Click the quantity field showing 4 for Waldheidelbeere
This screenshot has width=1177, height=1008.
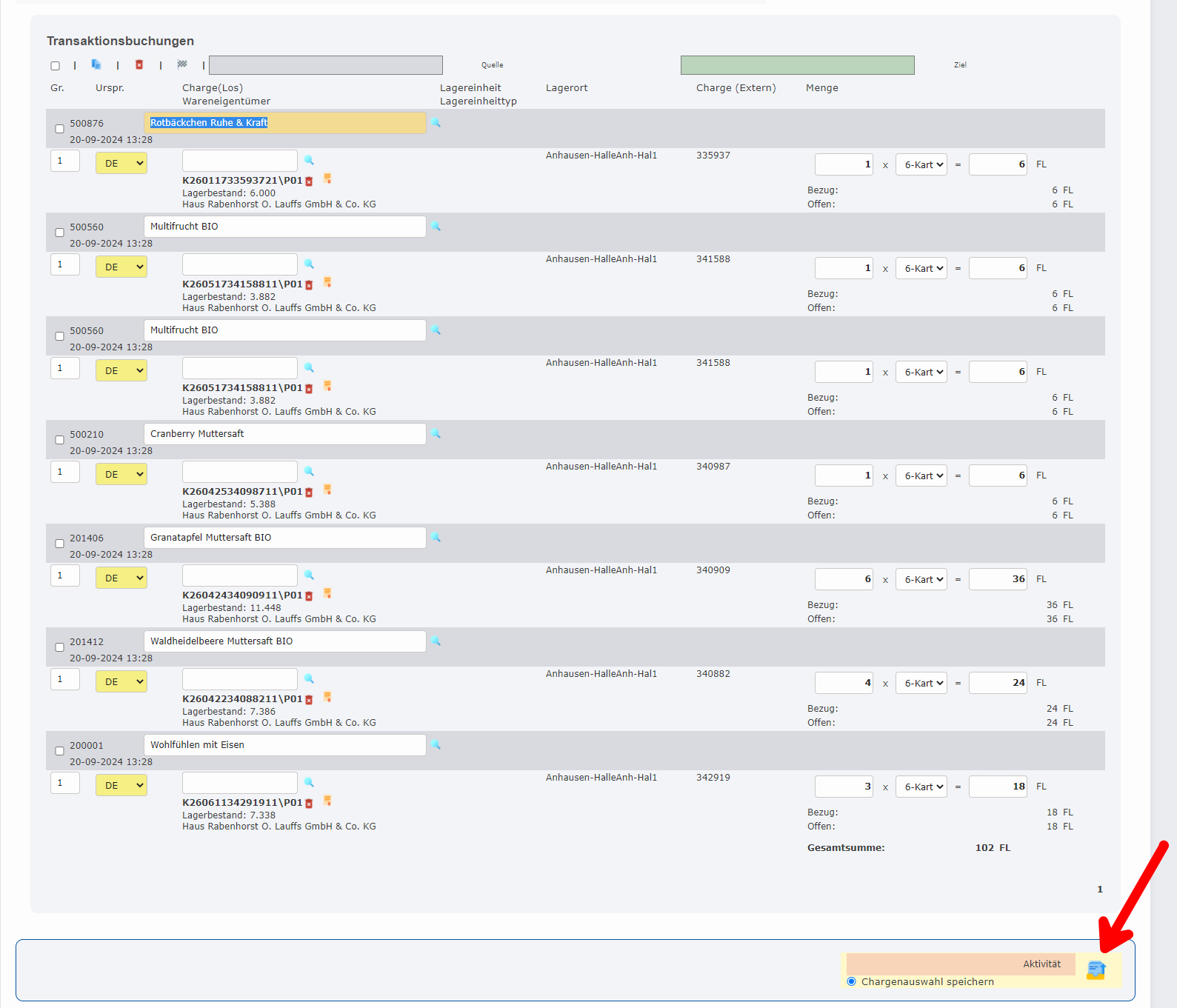[844, 683]
